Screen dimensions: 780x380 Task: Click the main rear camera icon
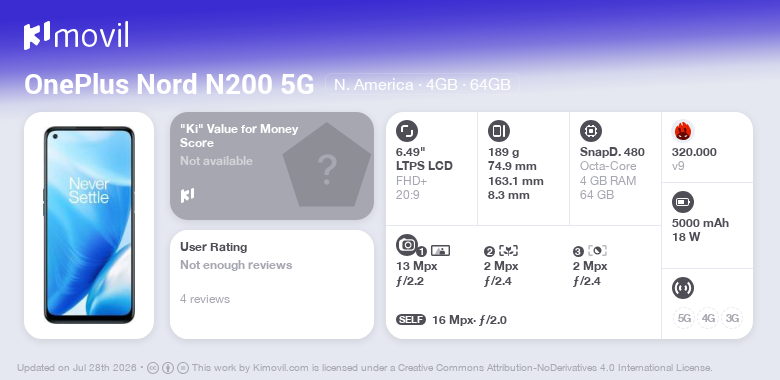(407, 244)
